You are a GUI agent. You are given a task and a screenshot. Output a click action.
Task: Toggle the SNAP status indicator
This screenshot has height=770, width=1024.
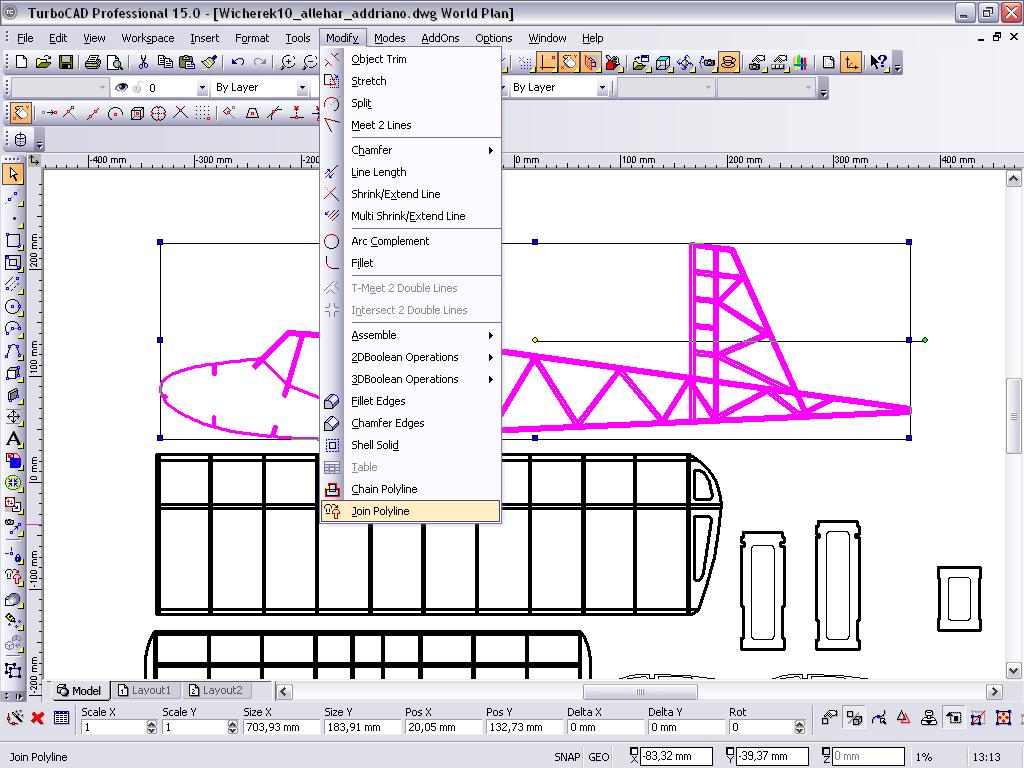click(x=567, y=757)
